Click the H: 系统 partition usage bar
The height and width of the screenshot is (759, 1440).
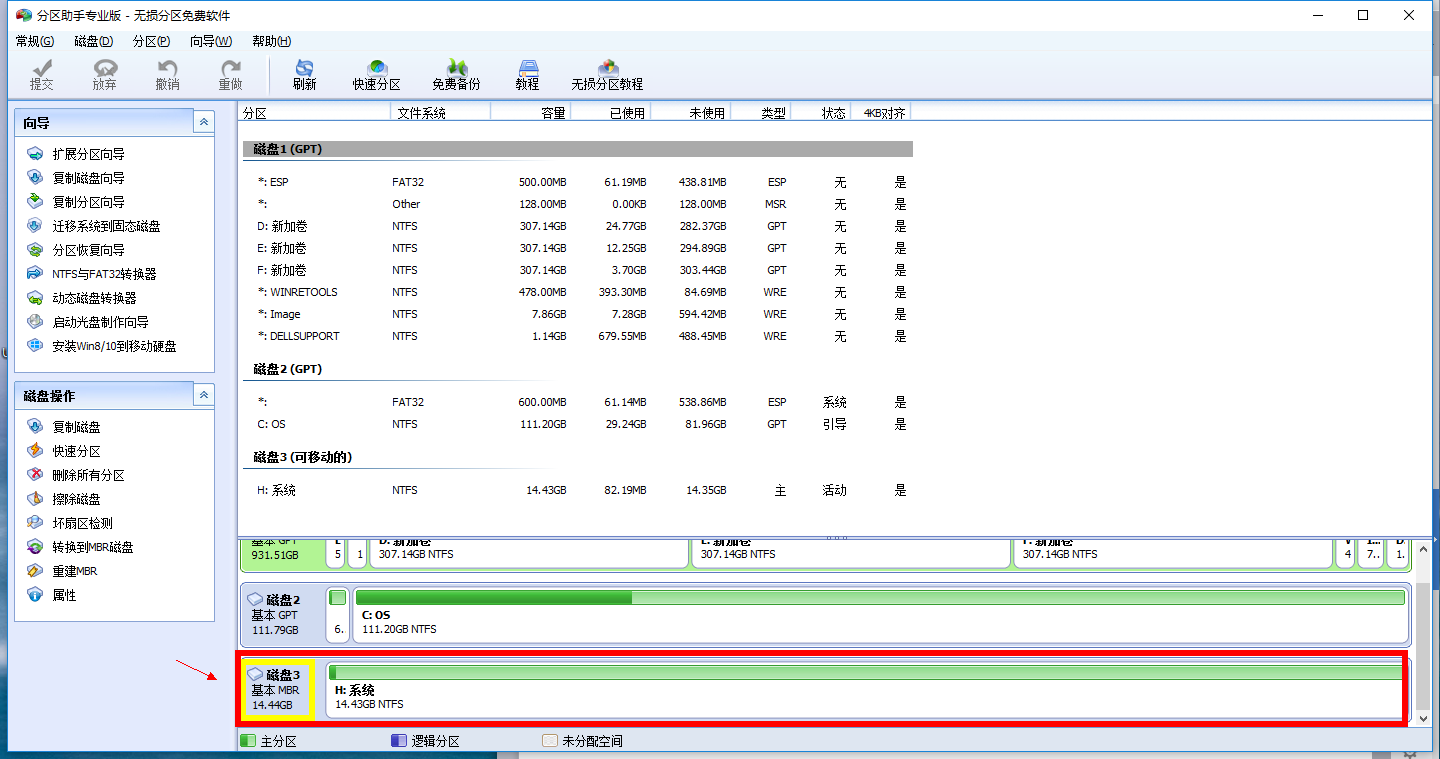point(865,673)
